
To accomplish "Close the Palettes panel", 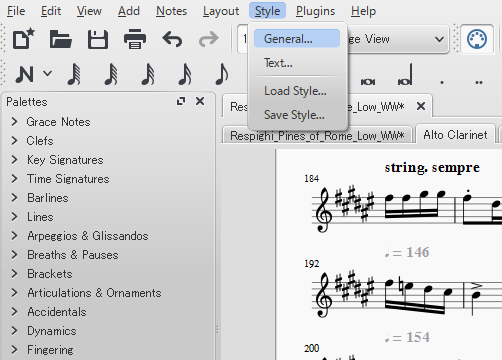I will pos(200,101).
